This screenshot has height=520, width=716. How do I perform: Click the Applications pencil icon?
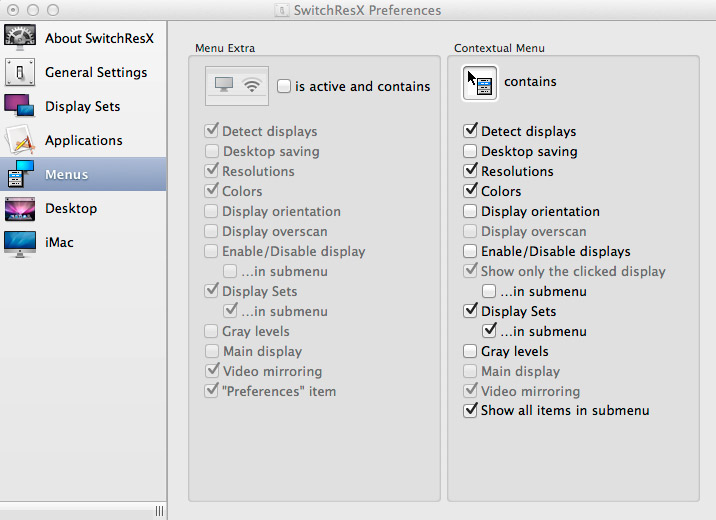[x=20, y=140]
